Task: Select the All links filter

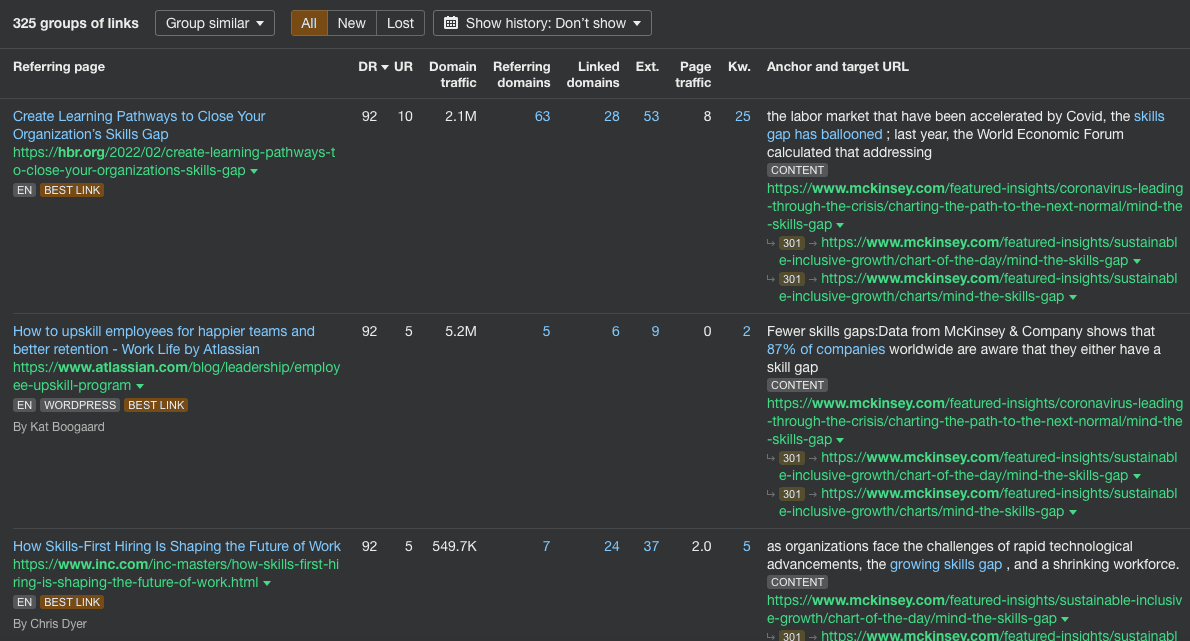Action: (x=309, y=23)
